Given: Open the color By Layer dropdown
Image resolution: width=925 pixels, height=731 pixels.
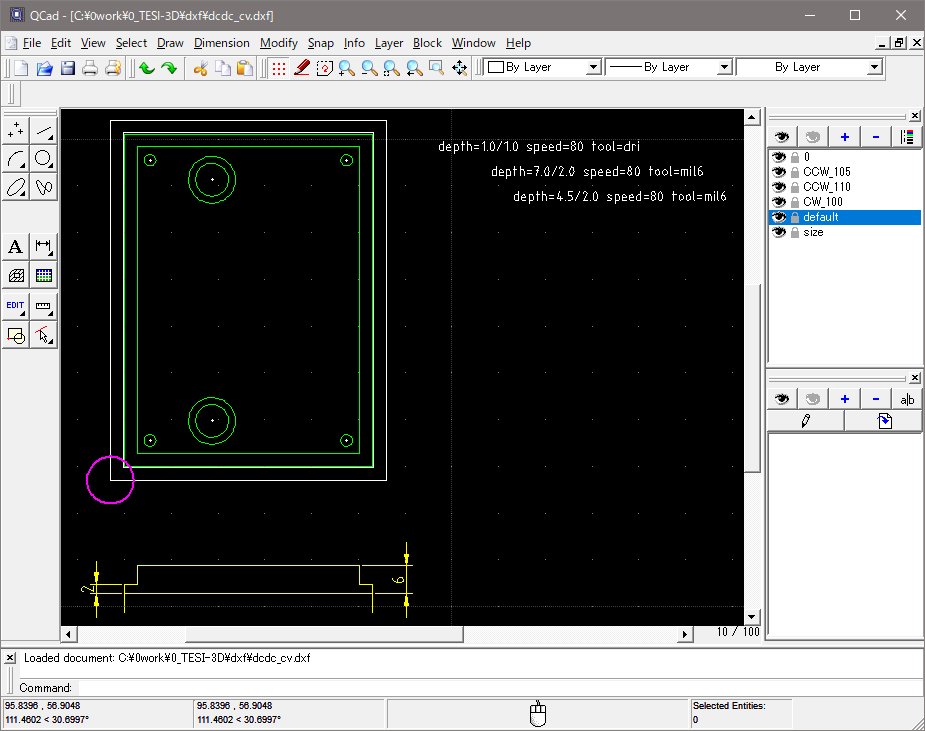Looking at the screenshot, I should 593,67.
